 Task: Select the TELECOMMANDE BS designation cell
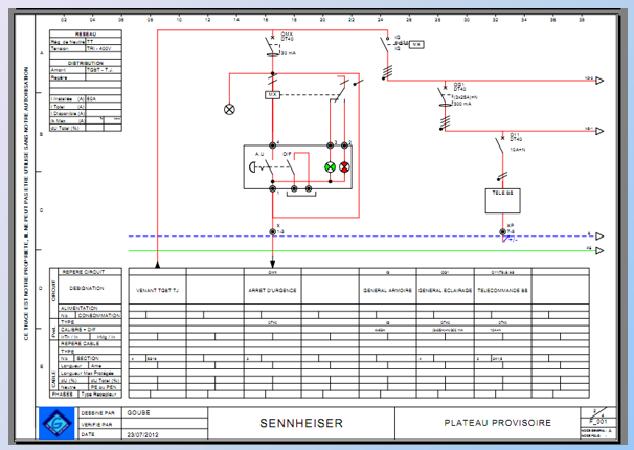point(503,290)
